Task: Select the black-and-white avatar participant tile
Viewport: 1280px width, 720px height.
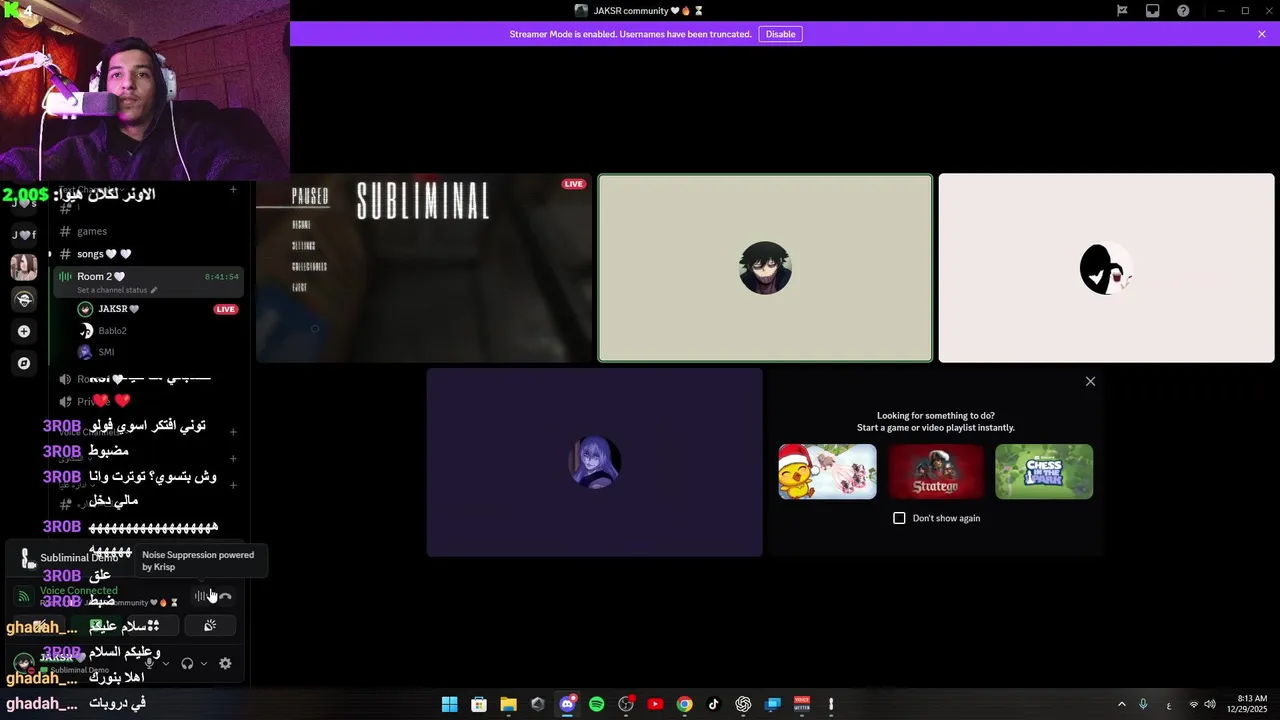Action: [x=1106, y=268]
